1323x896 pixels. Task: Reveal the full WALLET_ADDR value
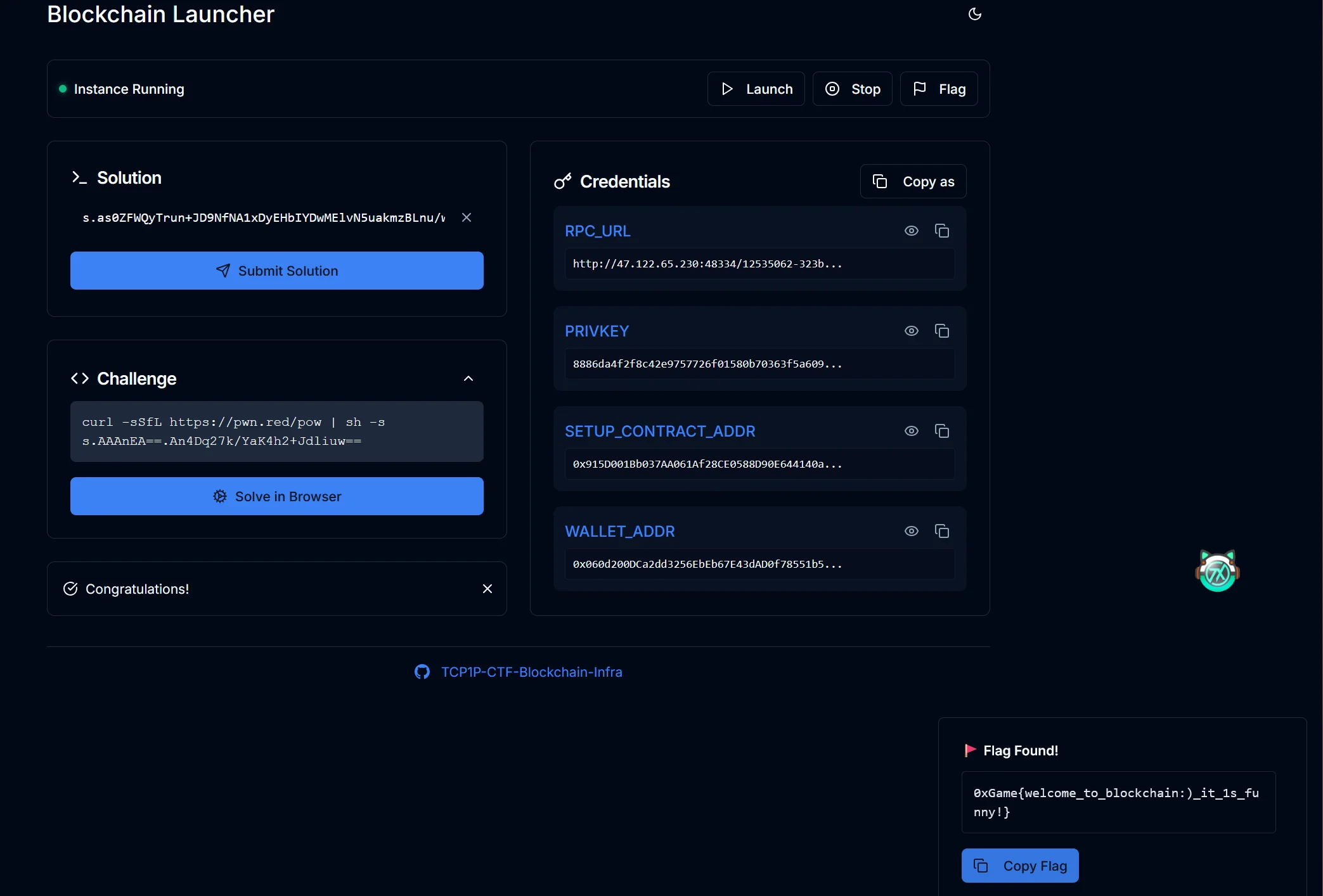(x=911, y=531)
